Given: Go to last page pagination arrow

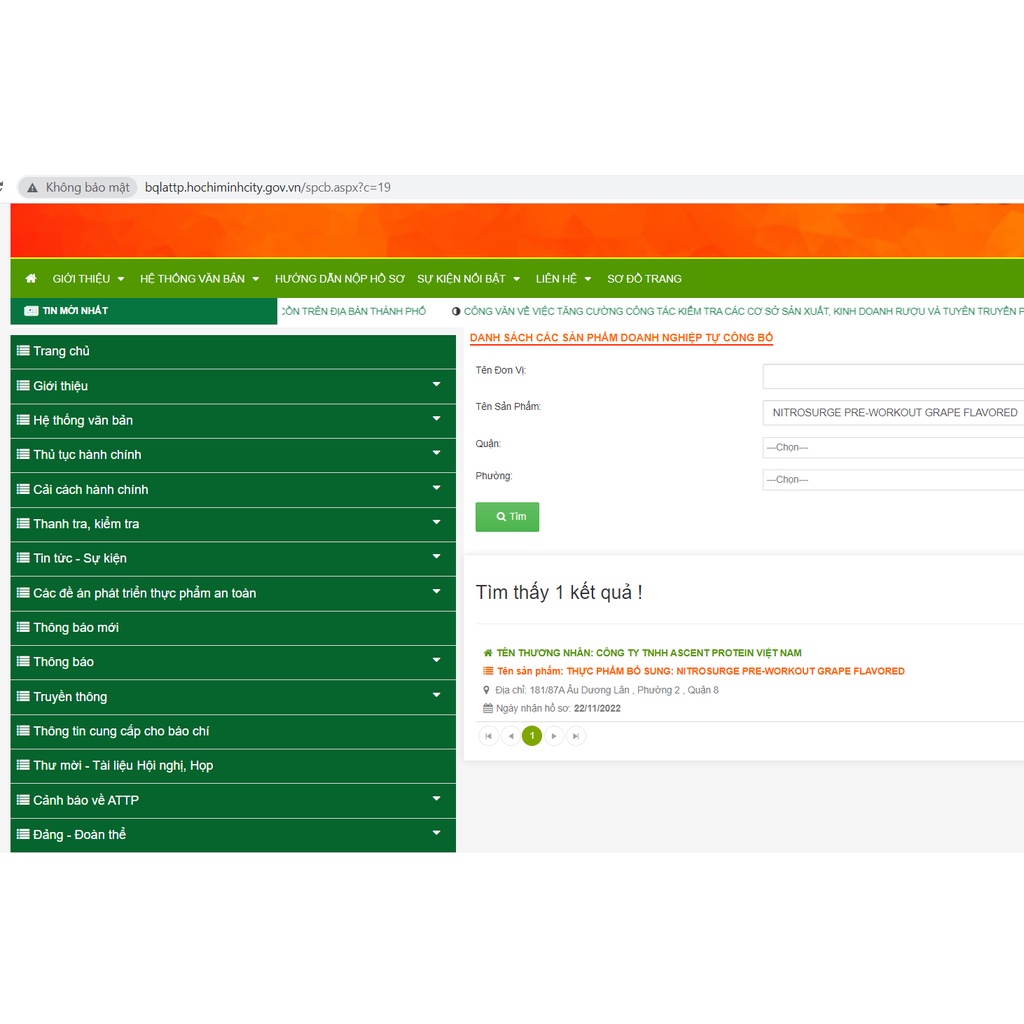Looking at the screenshot, I should point(576,736).
